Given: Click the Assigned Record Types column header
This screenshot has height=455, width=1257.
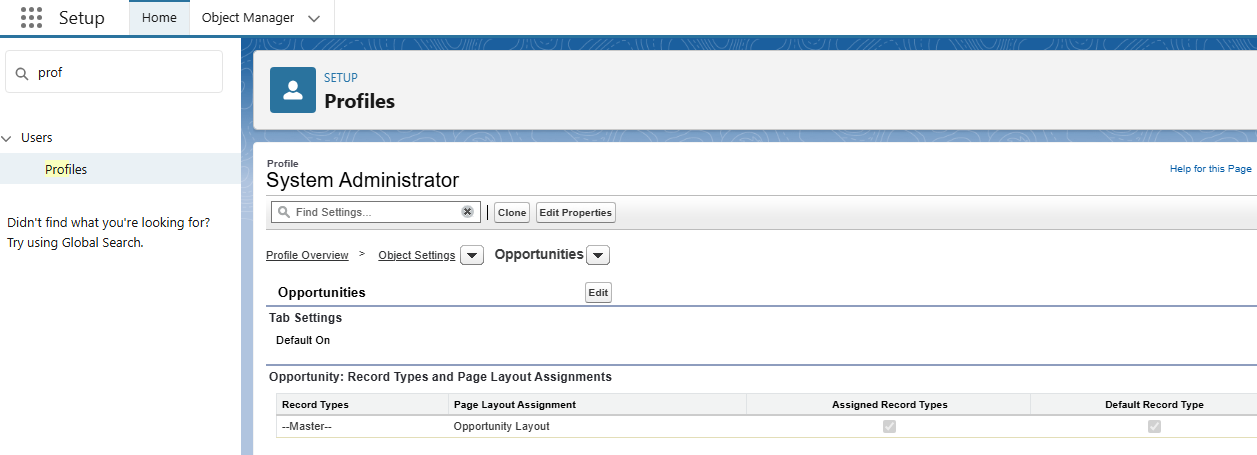Looking at the screenshot, I should pyautogui.click(x=889, y=404).
